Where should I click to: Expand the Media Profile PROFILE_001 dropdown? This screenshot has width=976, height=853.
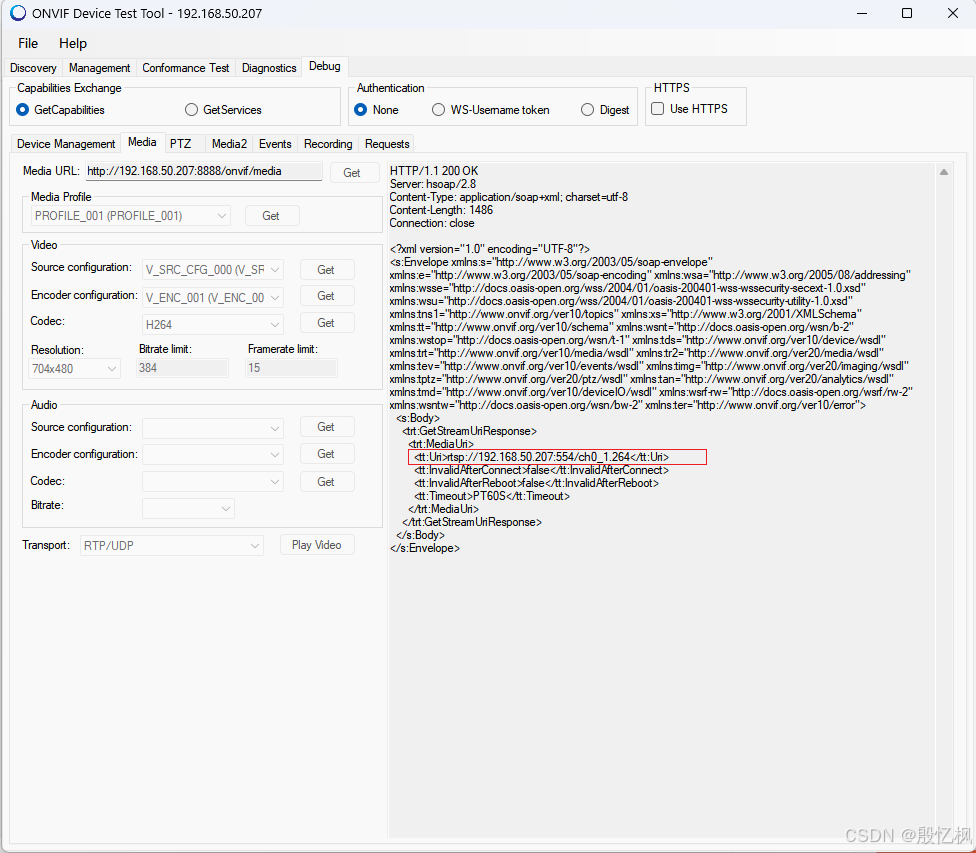coord(130,216)
